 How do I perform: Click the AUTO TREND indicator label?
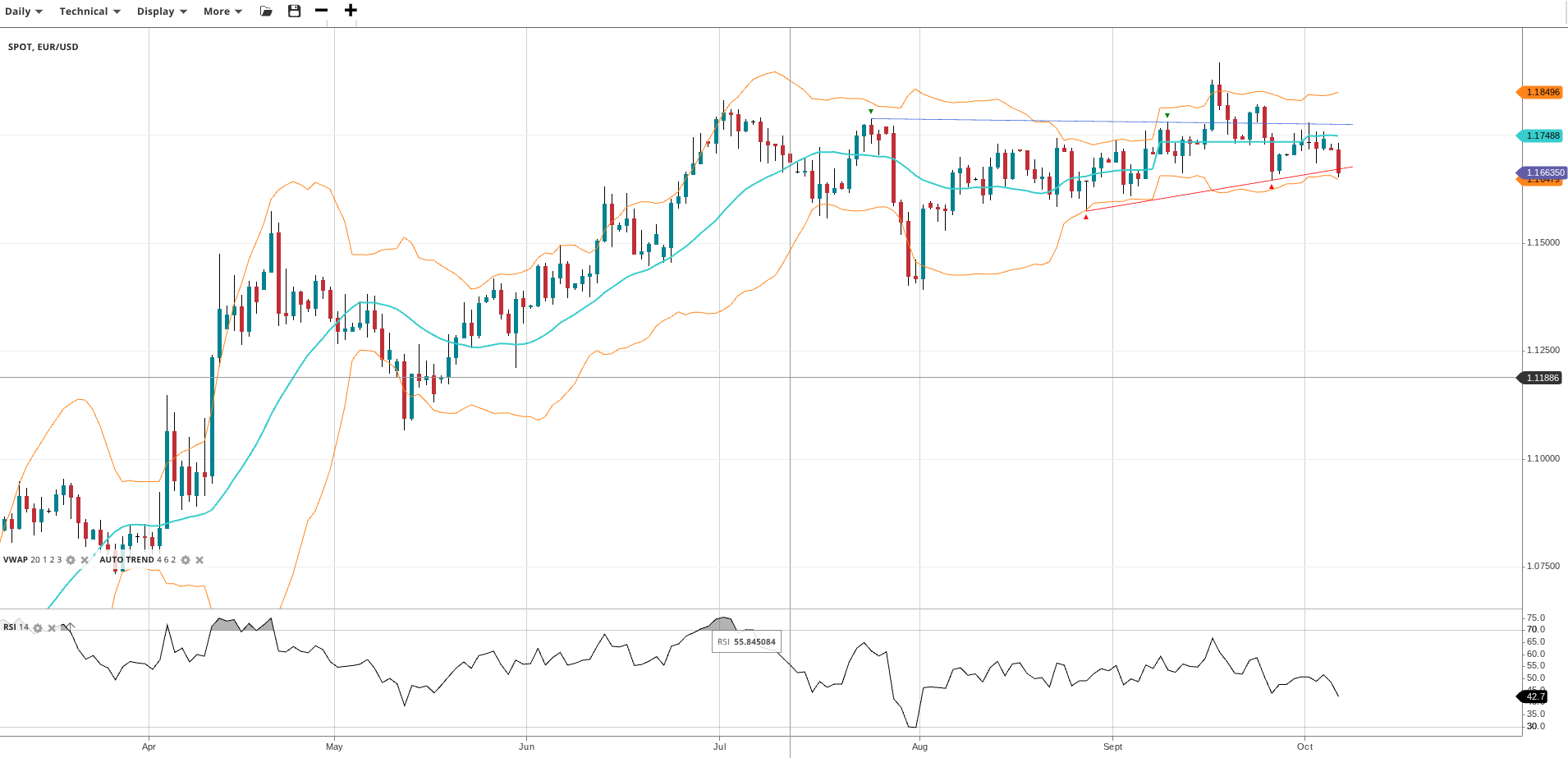tap(126, 560)
